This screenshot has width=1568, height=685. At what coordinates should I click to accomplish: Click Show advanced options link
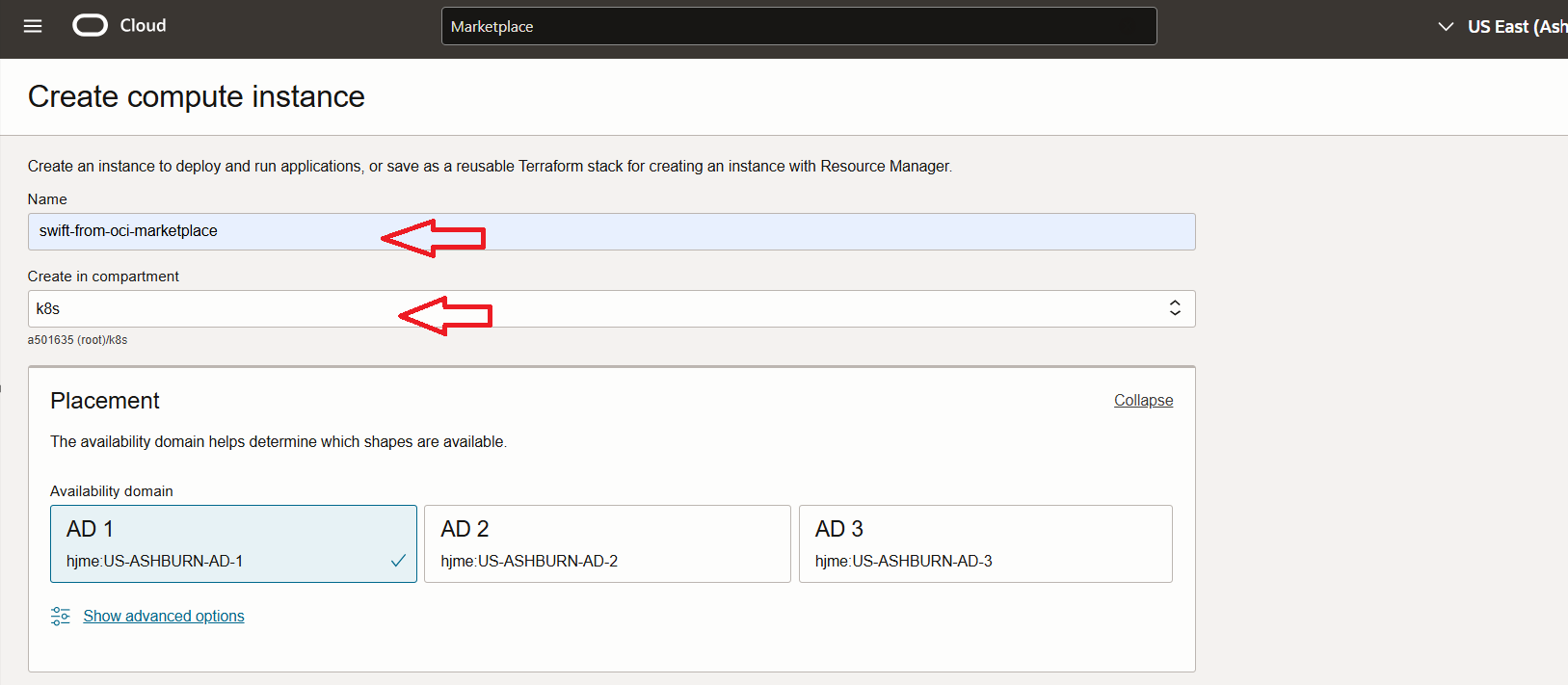(164, 617)
